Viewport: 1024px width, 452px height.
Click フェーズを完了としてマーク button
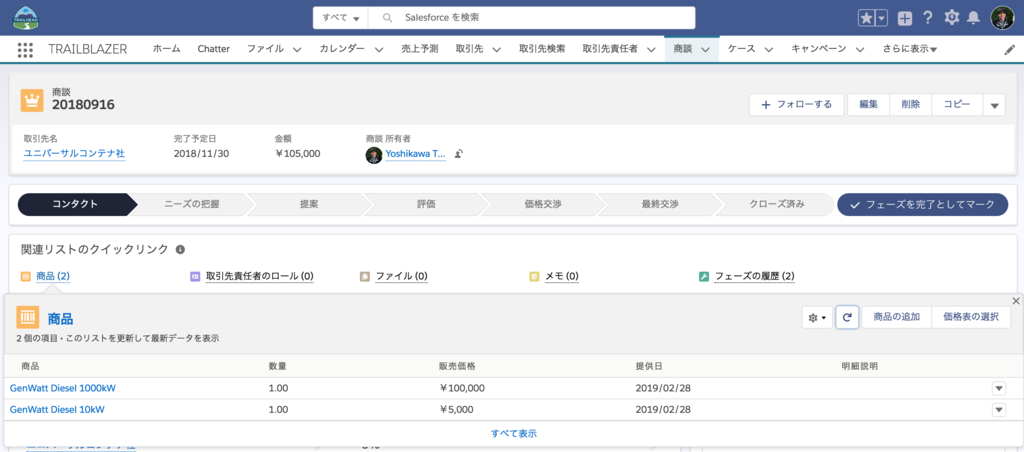[923, 204]
